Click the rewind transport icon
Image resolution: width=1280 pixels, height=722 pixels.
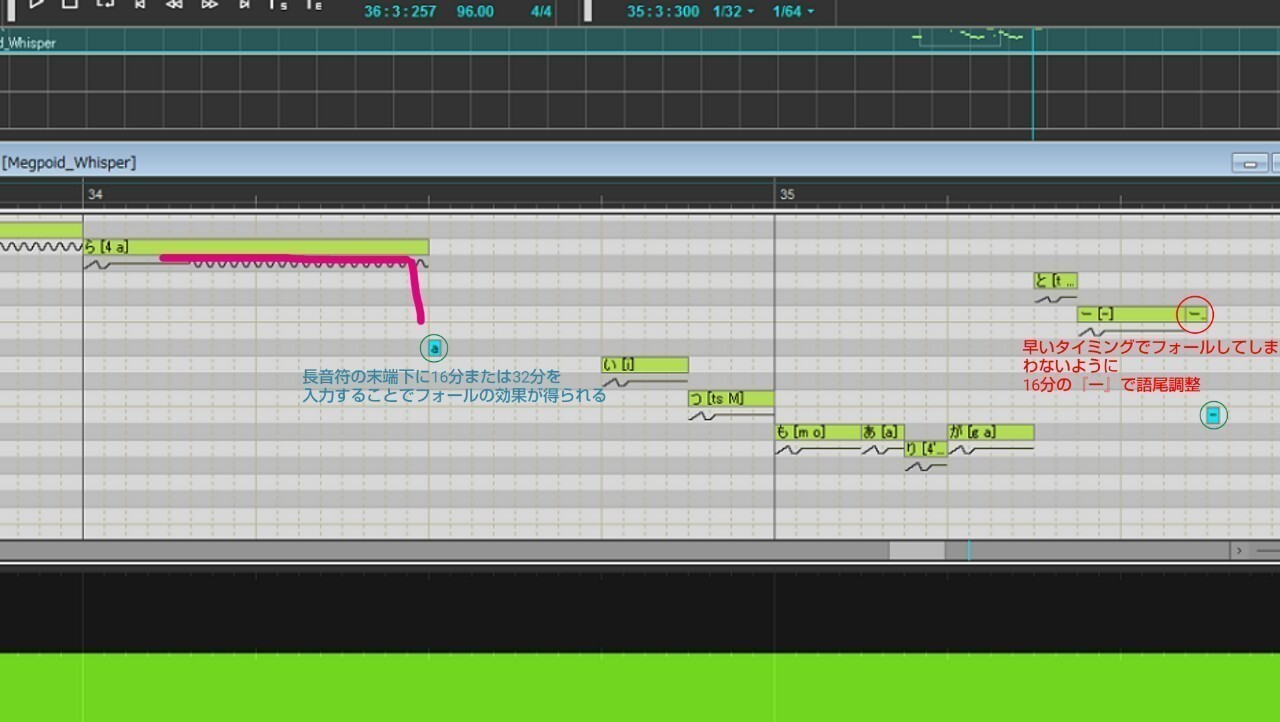(175, 8)
